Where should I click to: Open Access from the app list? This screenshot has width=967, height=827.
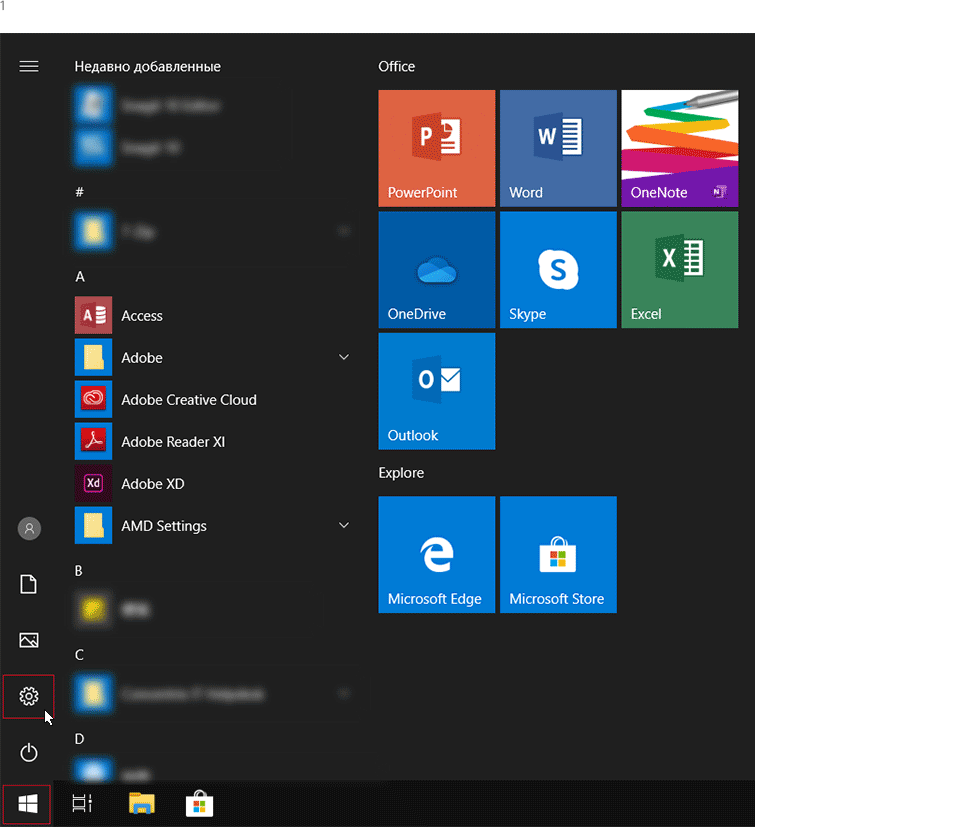(x=142, y=315)
